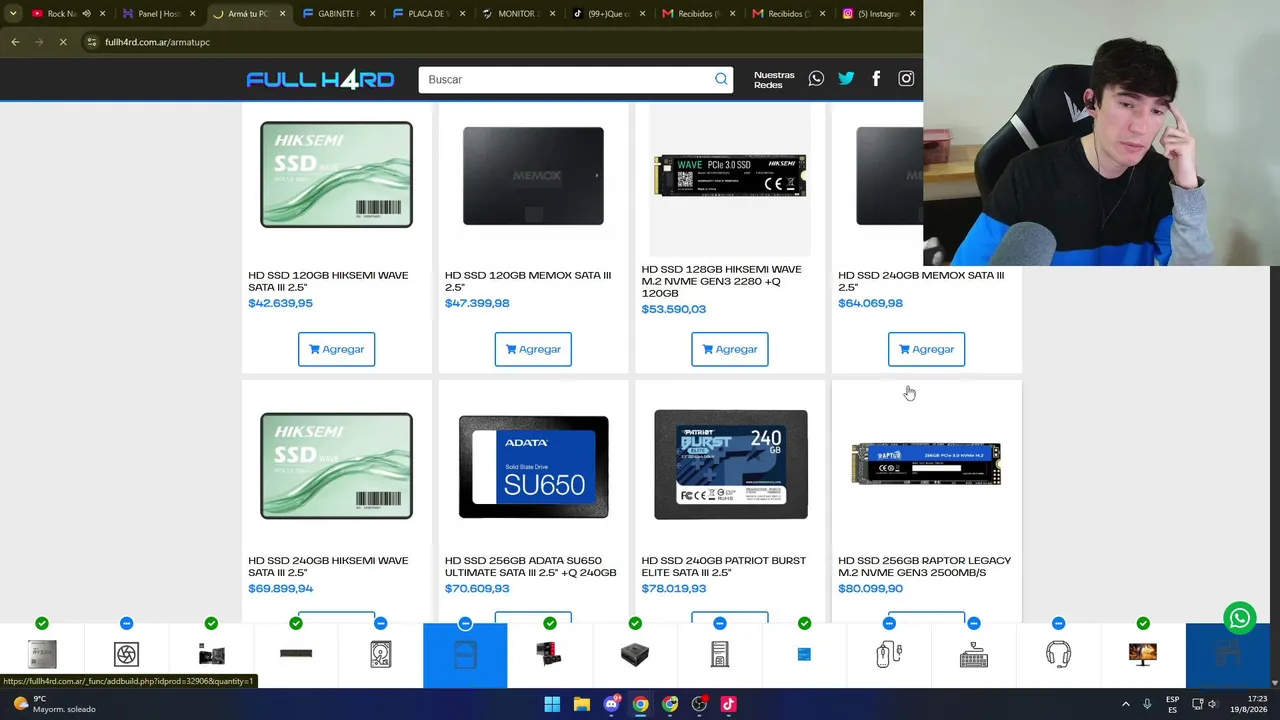Add the 128GB Hiksemi Wave M.2 NVMe SSD

(730, 349)
